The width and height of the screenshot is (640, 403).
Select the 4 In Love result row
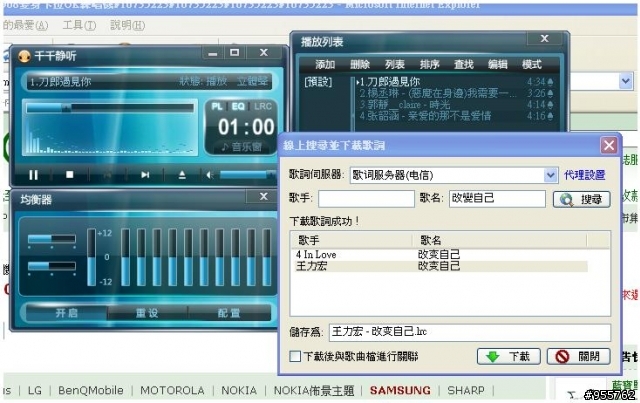pos(440,255)
